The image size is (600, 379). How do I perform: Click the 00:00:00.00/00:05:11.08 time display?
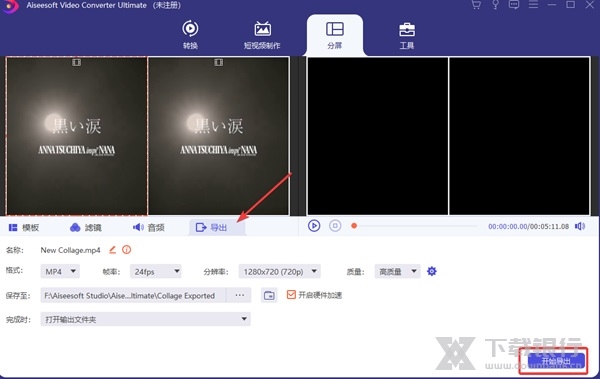pyautogui.click(x=528, y=226)
